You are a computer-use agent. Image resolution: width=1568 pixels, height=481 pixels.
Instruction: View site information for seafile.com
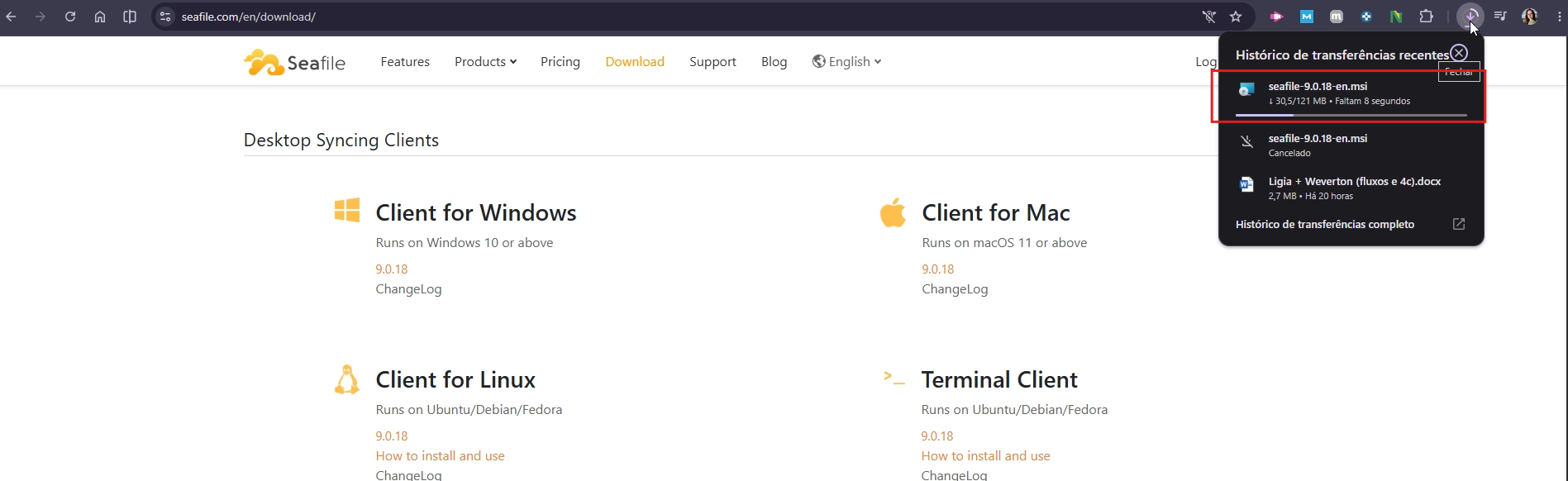[165, 17]
